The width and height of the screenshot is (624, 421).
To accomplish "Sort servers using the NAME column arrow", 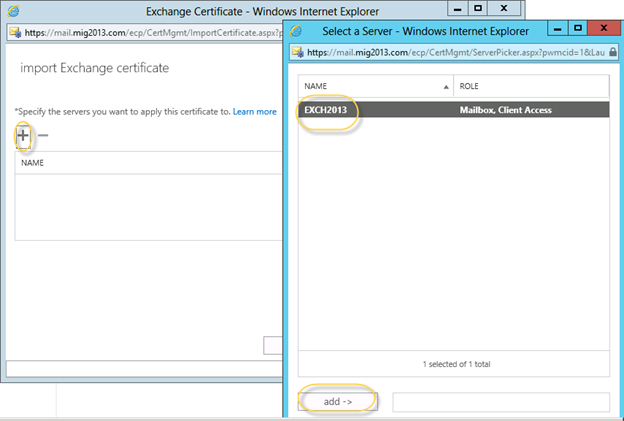I will click(444, 86).
